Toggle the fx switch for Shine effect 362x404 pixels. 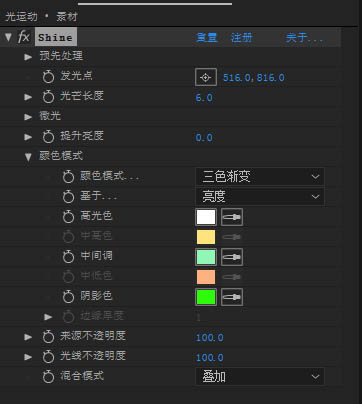click(x=24, y=37)
